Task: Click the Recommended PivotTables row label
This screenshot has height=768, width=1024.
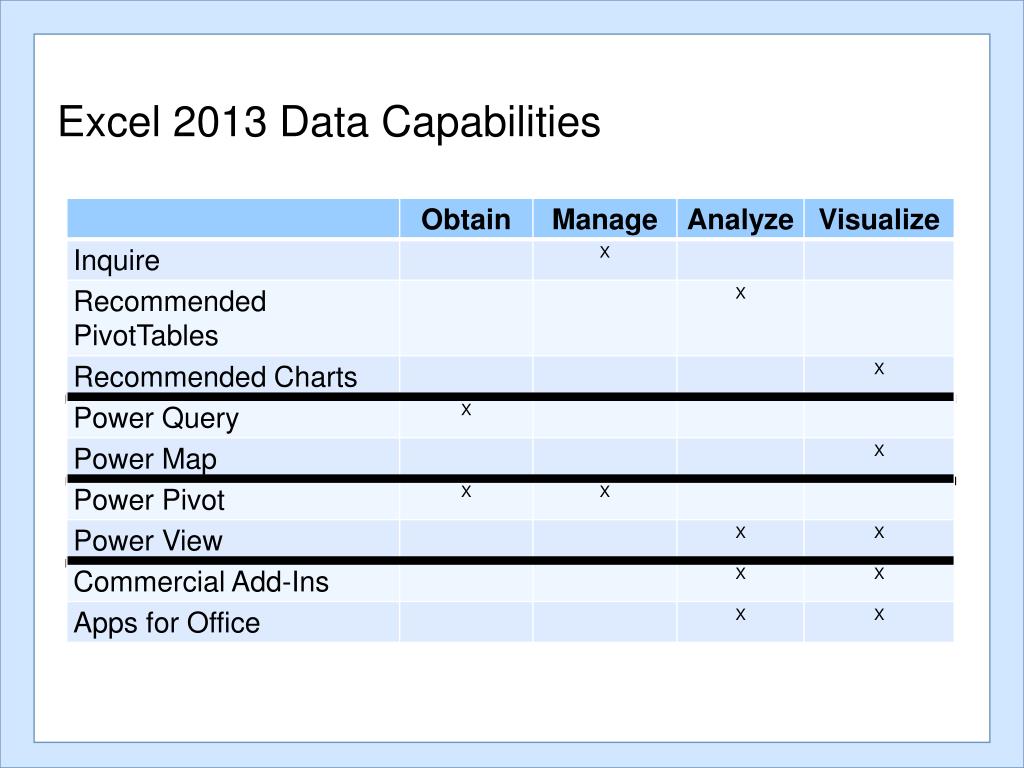Action: coord(170,319)
